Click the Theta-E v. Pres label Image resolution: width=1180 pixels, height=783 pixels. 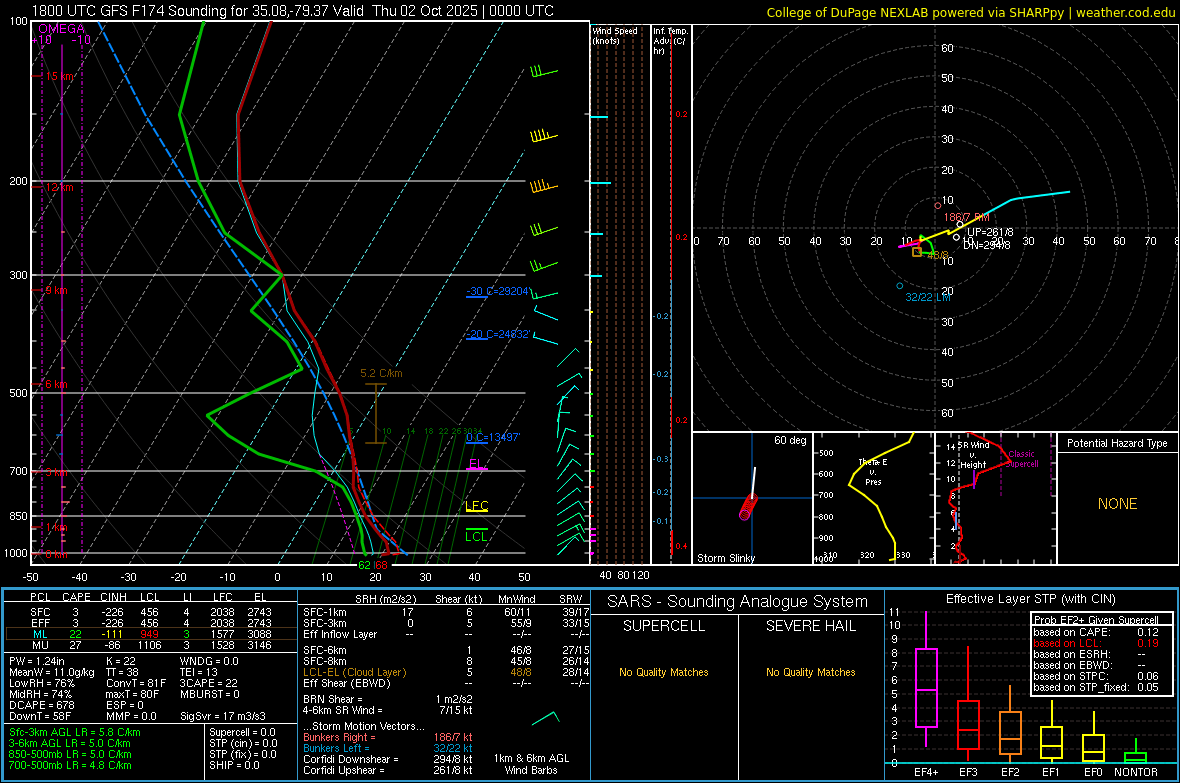(873, 472)
